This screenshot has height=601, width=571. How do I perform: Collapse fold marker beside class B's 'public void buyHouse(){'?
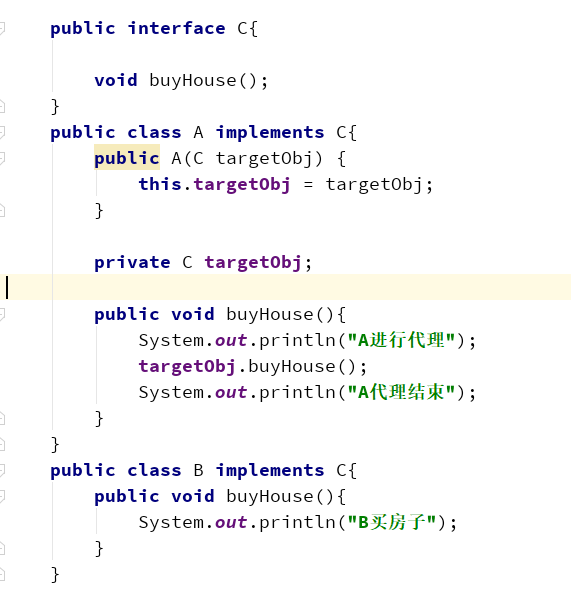click(2, 496)
